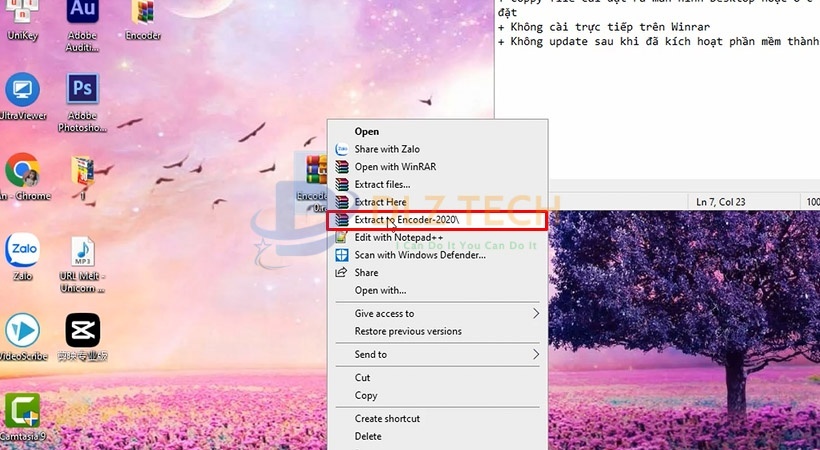Launch the CapCut desktop icon

pos(83,337)
